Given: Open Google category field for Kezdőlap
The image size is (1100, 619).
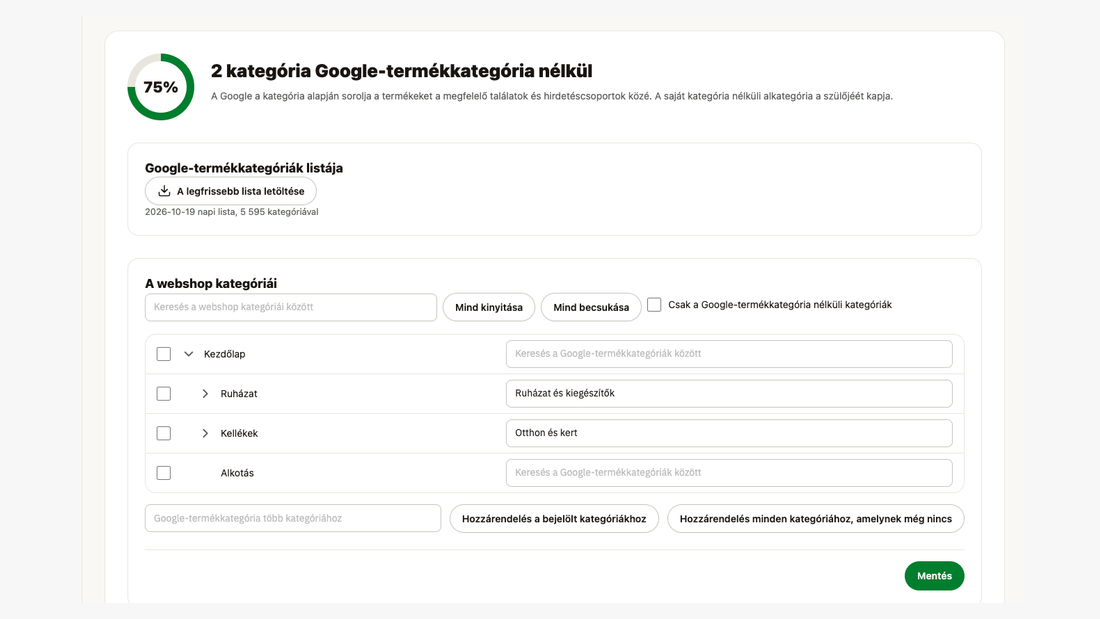Looking at the screenshot, I should pyautogui.click(x=729, y=354).
